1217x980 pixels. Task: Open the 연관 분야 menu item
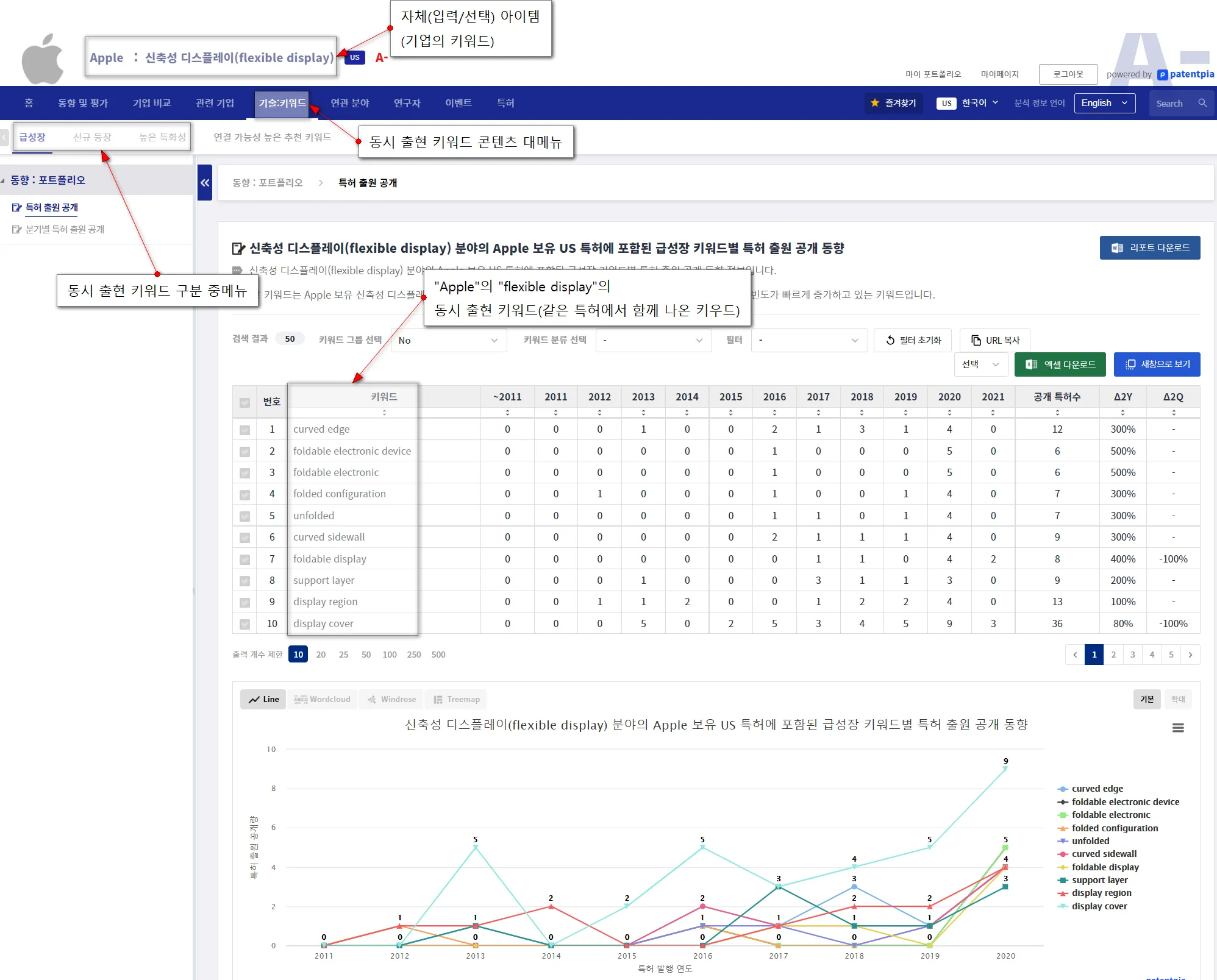pyautogui.click(x=349, y=103)
